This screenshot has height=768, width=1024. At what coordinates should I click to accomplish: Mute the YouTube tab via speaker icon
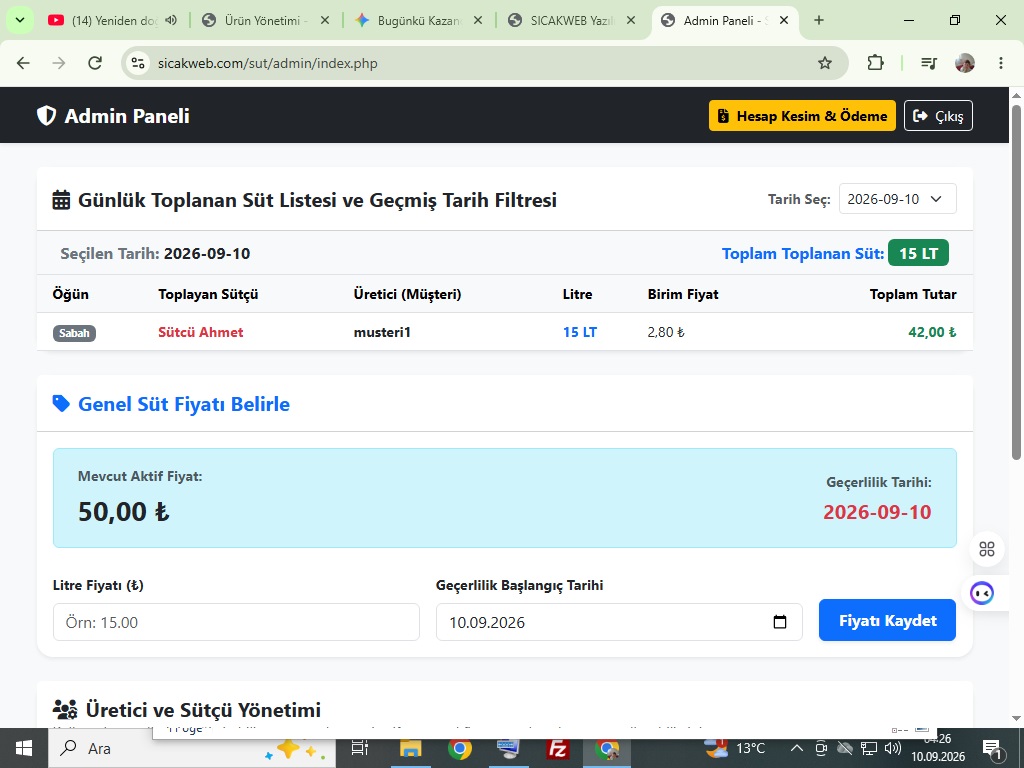(171, 20)
